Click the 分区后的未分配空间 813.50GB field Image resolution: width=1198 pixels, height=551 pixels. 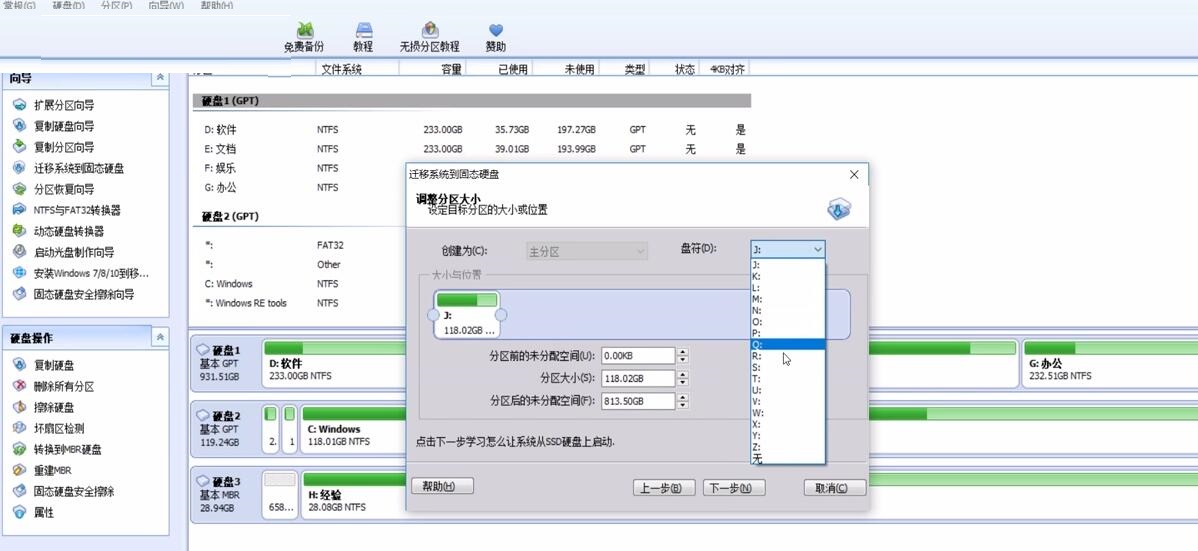tap(638, 401)
